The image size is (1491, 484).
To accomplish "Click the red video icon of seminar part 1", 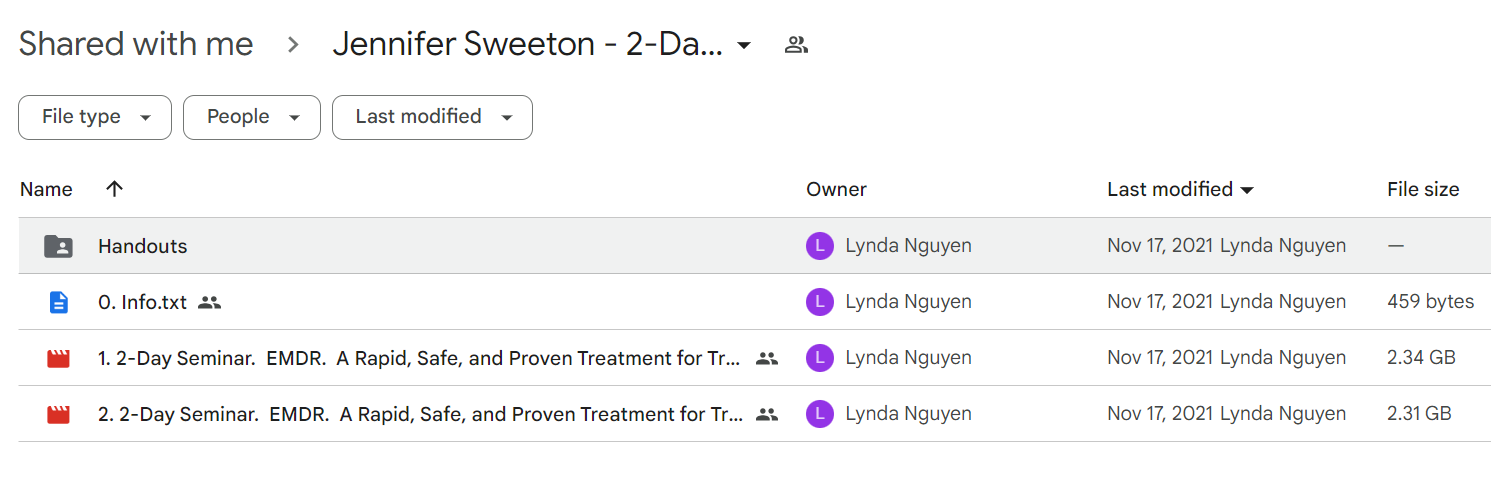I will tap(59, 358).
